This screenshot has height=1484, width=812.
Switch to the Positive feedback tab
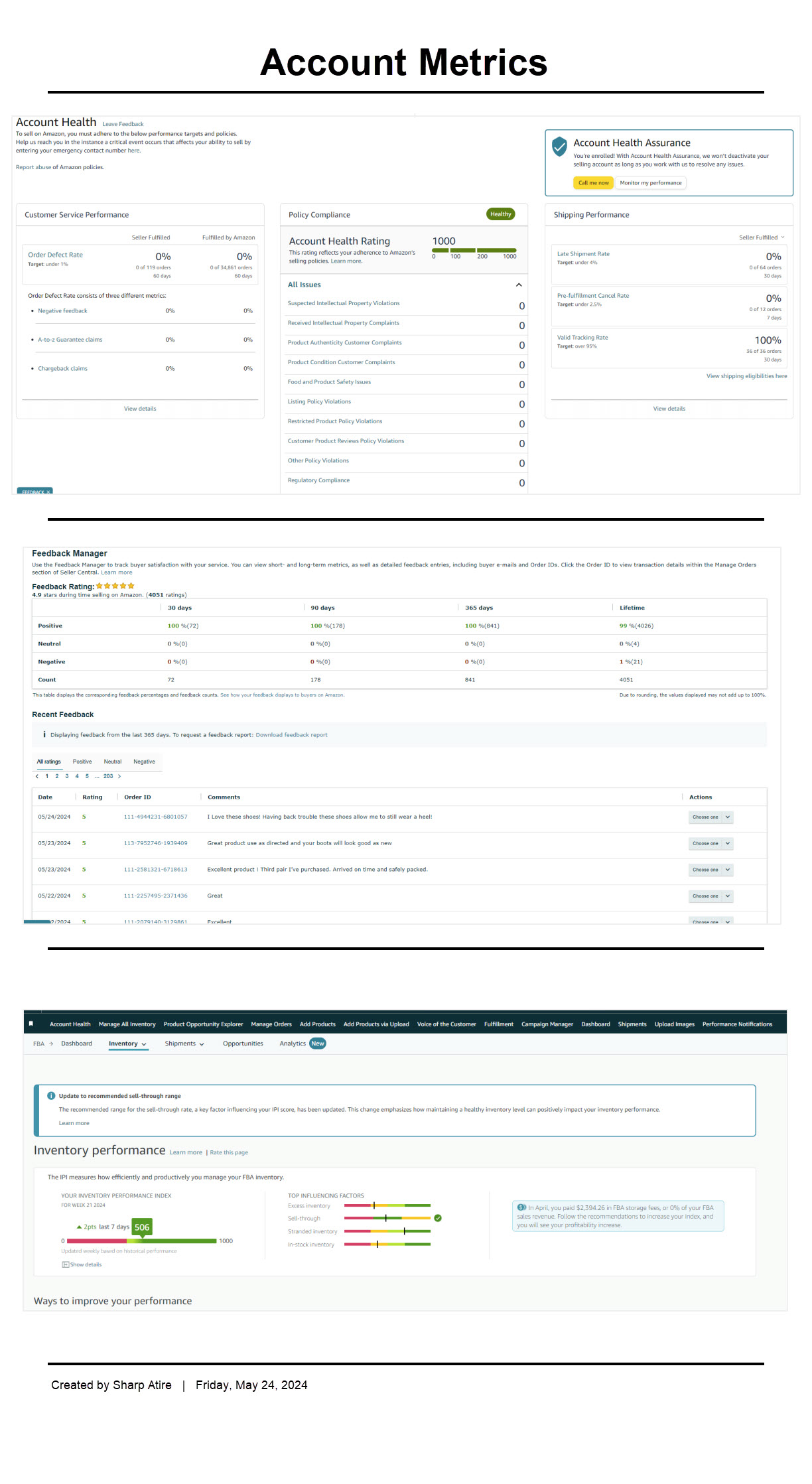82,762
